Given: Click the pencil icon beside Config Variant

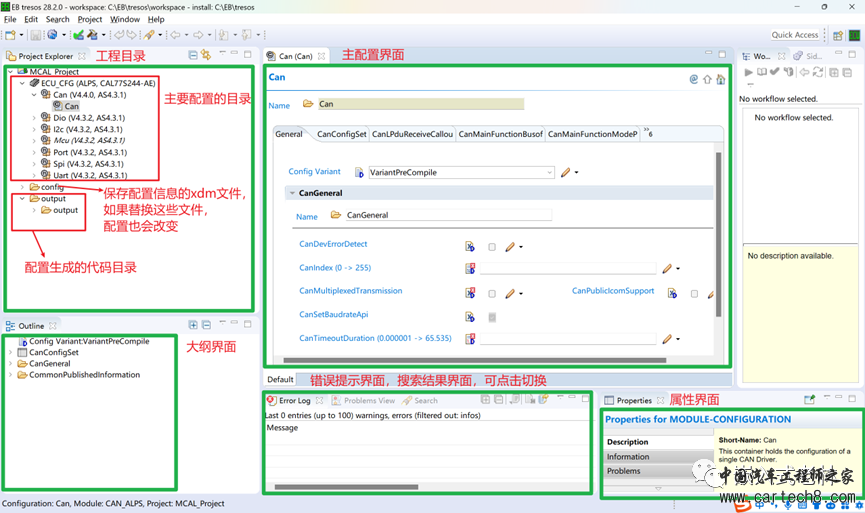Looking at the screenshot, I should (x=566, y=172).
